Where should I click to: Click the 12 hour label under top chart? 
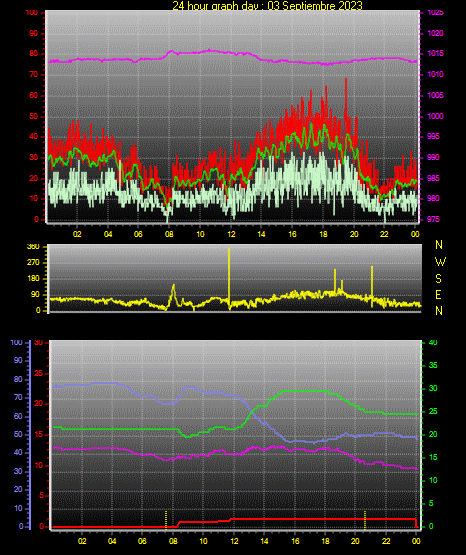tap(231, 234)
